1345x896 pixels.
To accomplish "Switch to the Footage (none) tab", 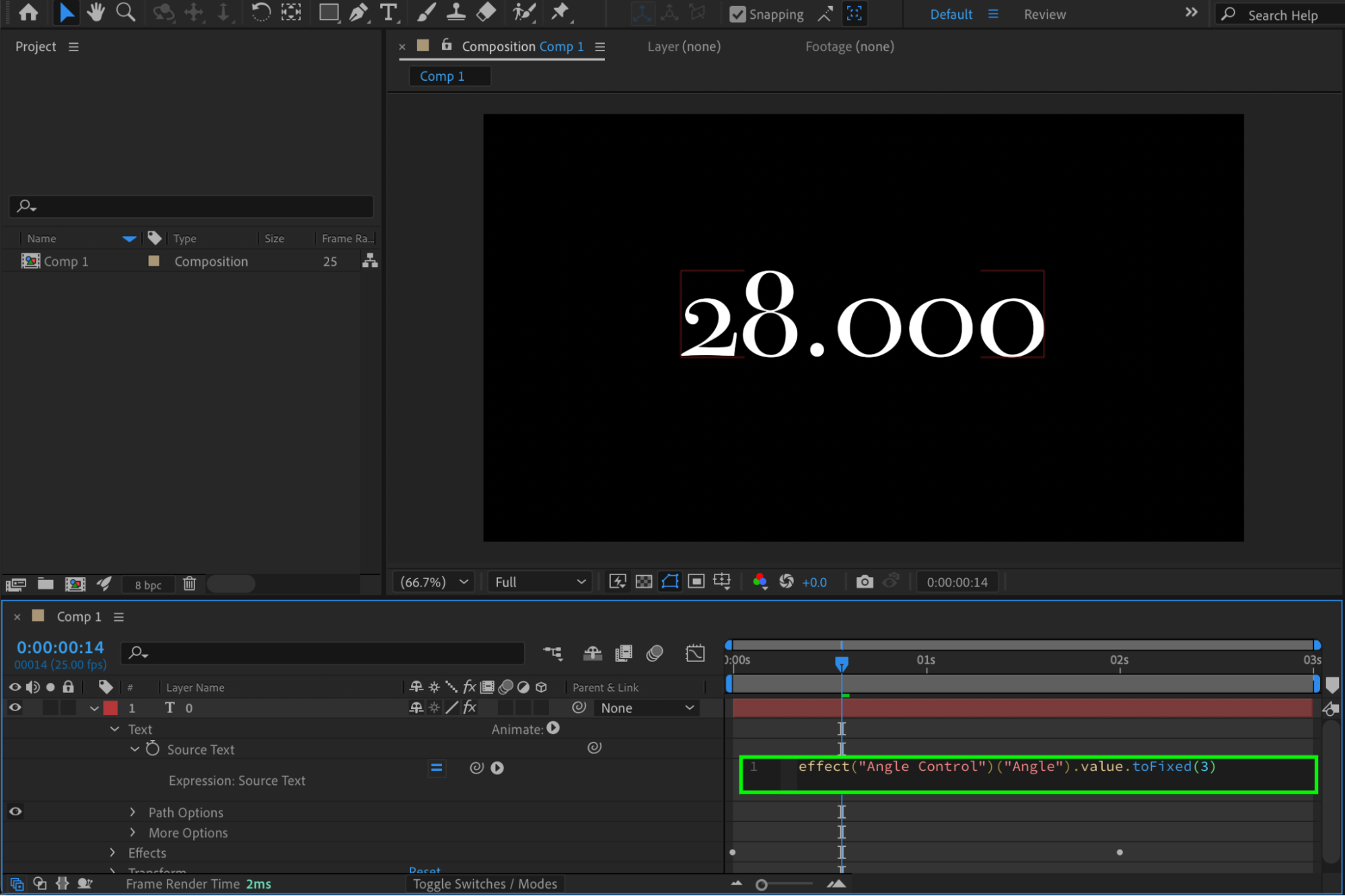I will pyautogui.click(x=850, y=46).
